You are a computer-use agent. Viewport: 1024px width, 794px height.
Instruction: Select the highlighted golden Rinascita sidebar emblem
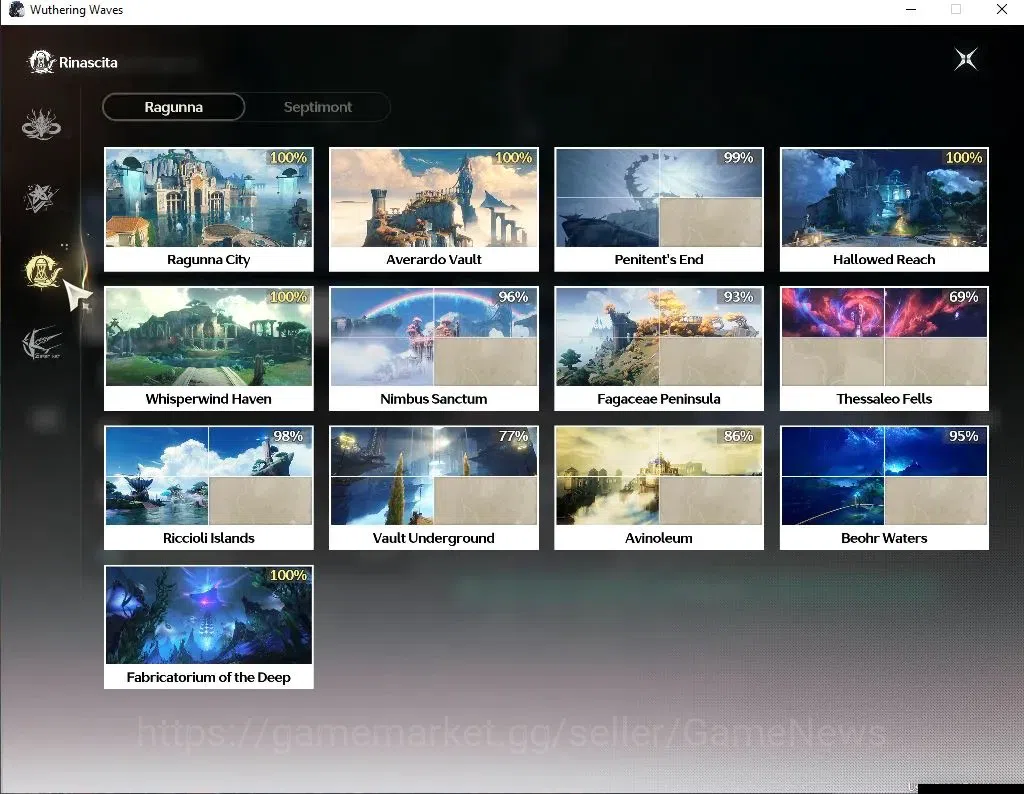42,271
